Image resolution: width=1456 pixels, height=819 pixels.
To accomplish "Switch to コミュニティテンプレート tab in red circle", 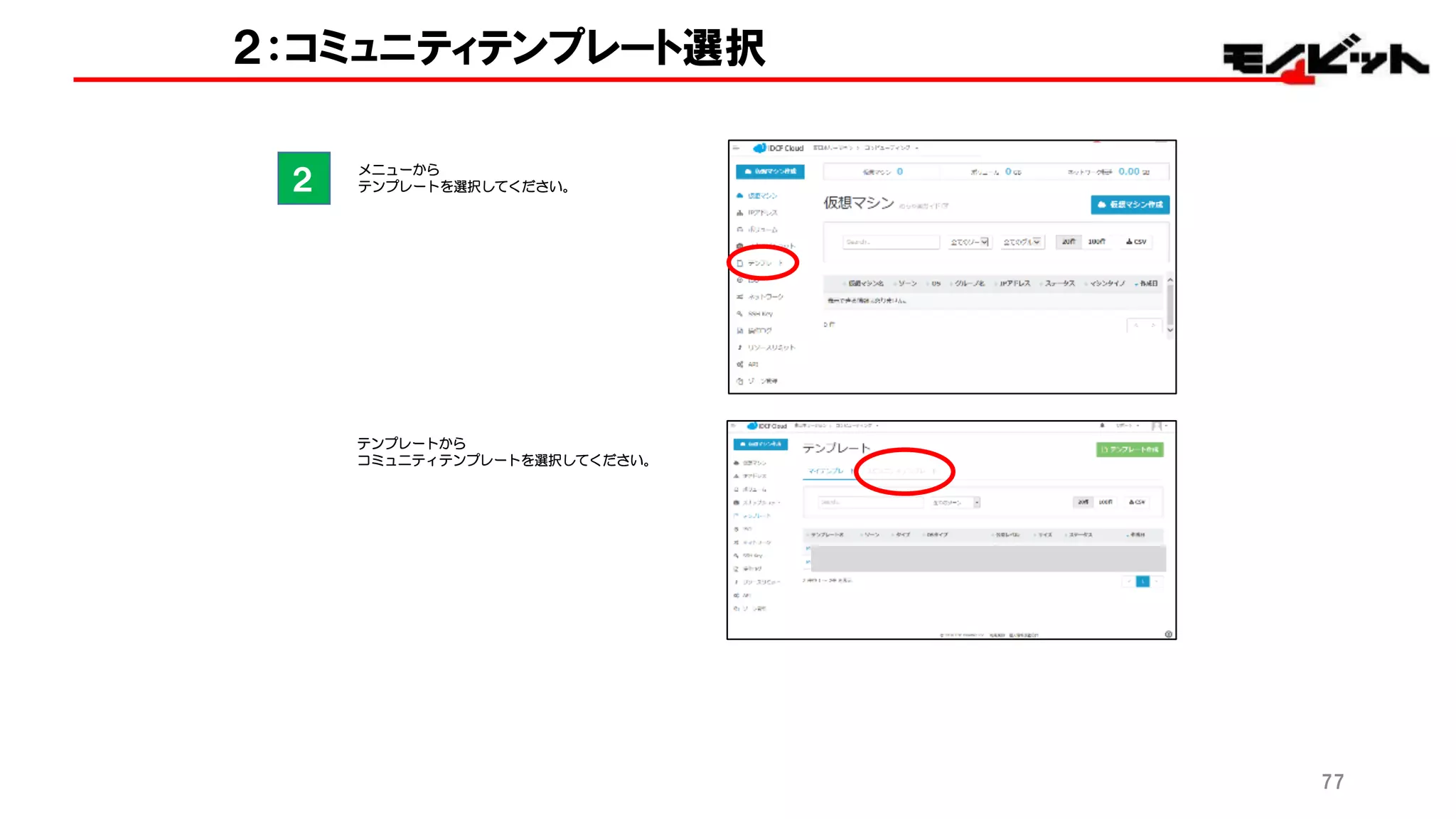I will pyautogui.click(x=901, y=471).
